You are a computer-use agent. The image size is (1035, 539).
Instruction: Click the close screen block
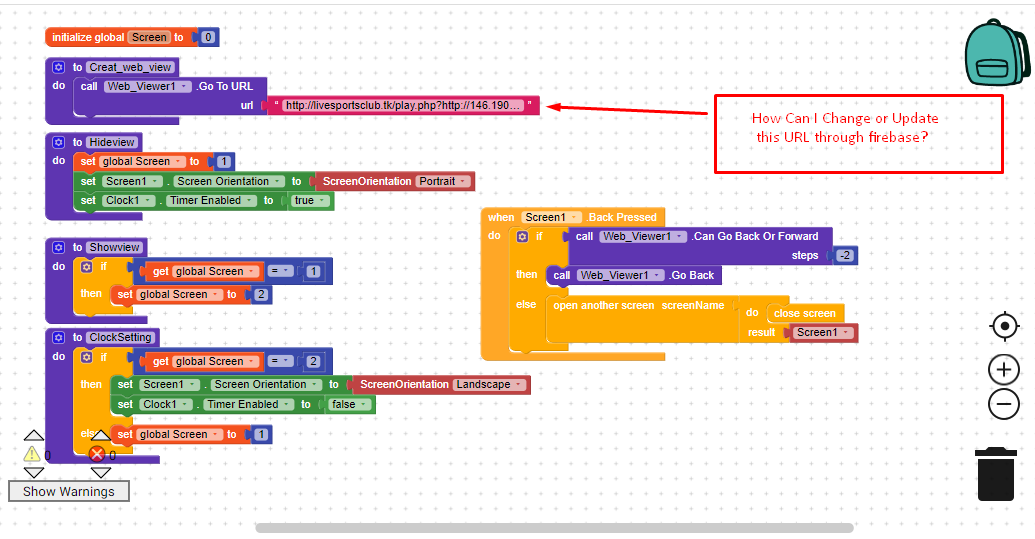[804, 313]
